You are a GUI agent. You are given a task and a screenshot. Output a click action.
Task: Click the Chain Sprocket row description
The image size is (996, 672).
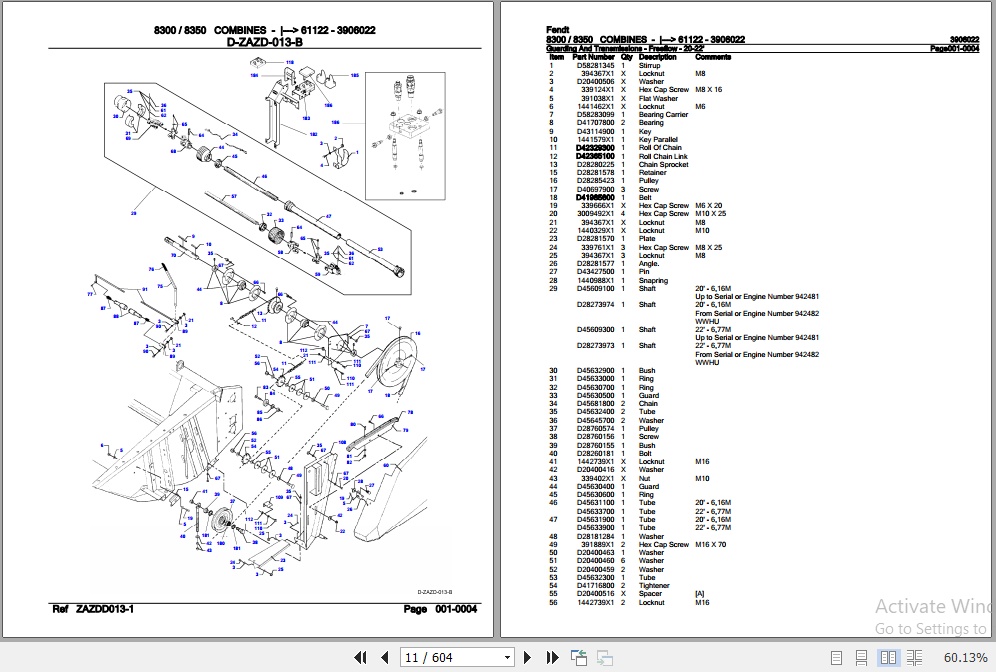663,165
